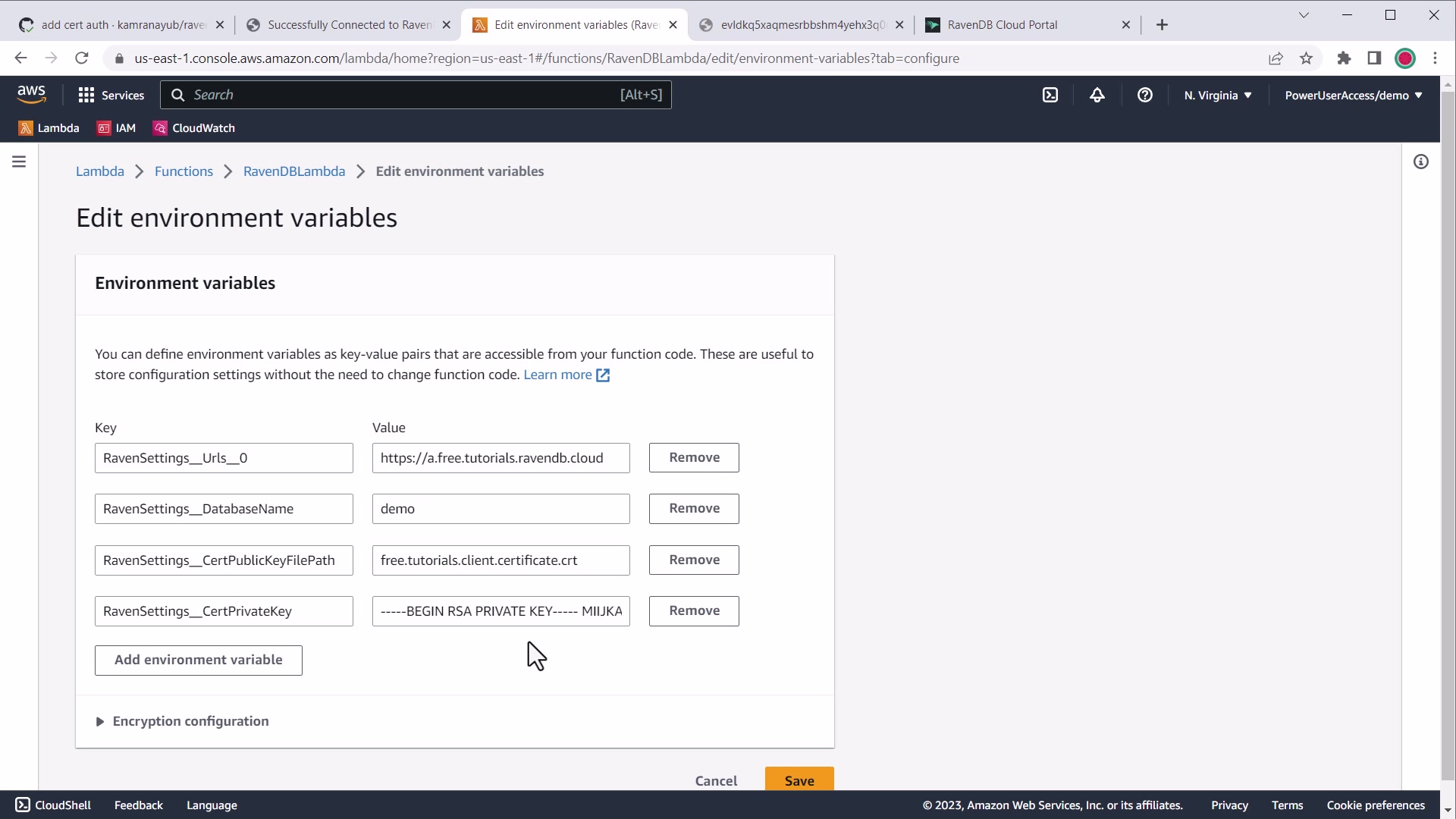The image size is (1456, 819).
Task: Open the help question mark menu
Action: (x=1145, y=95)
